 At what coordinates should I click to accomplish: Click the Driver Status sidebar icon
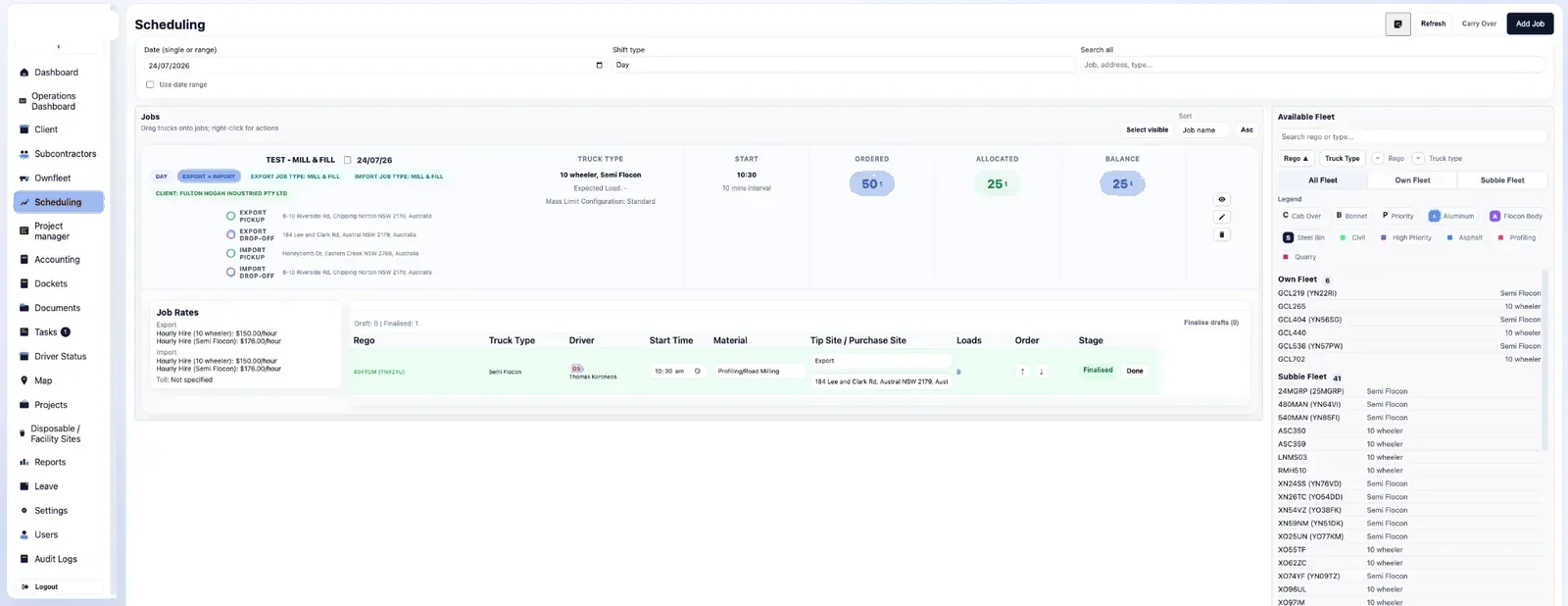tap(24, 357)
